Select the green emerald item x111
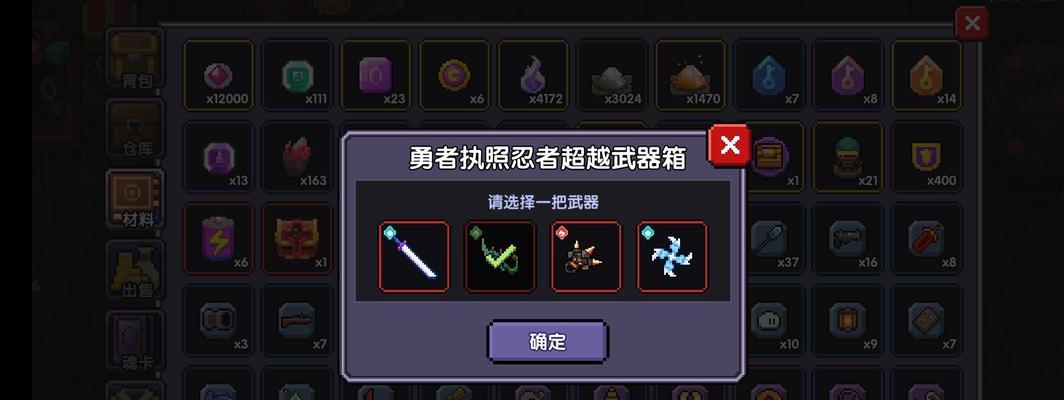Viewport: 1064px width, 400px height. [x=297, y=75]
